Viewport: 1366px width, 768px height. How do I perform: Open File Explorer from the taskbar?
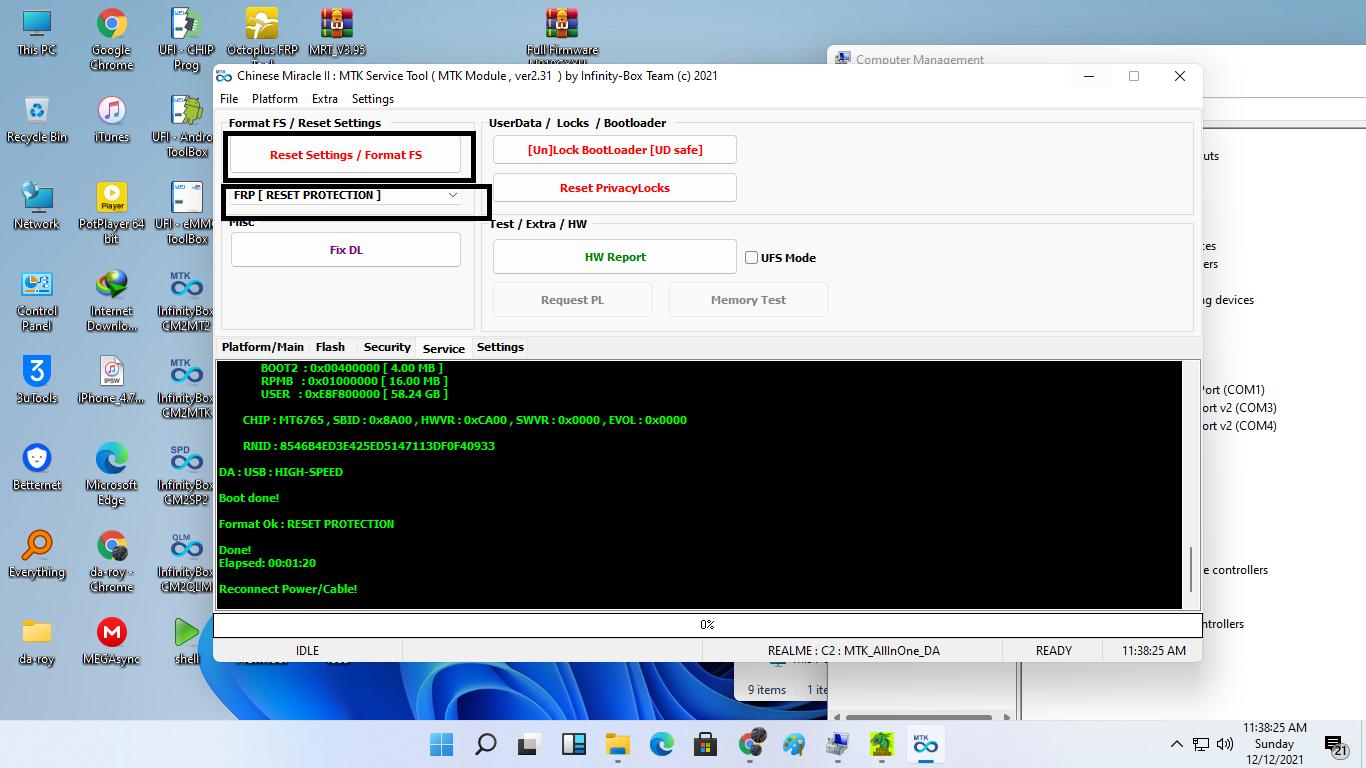coord(617,744)
